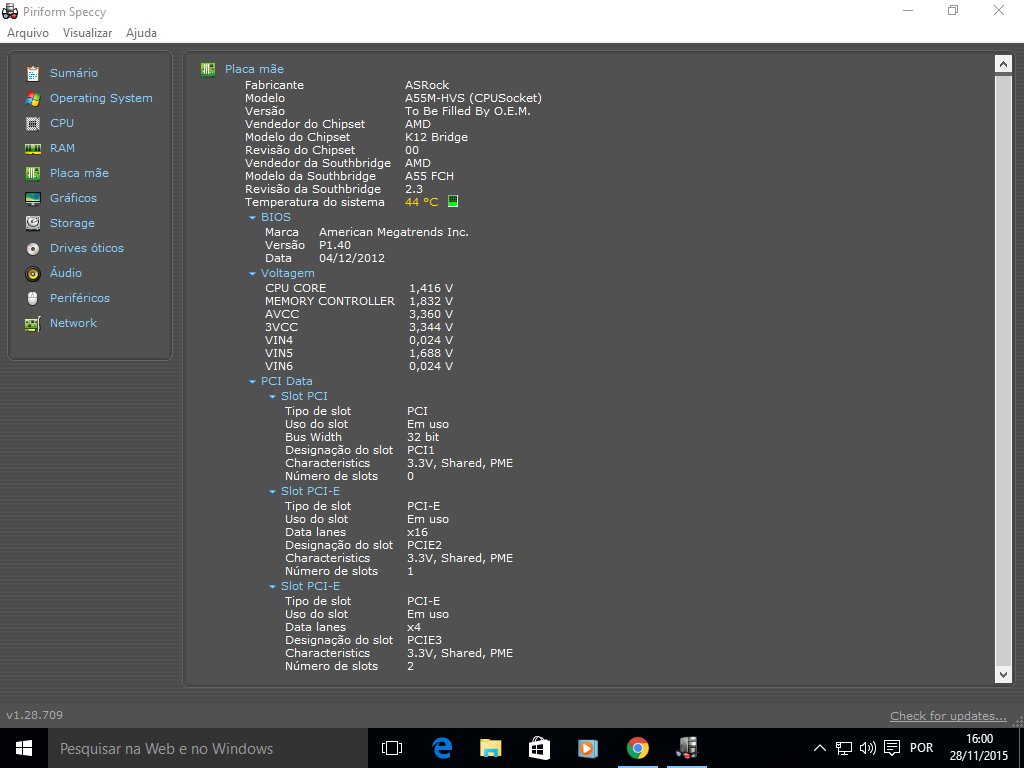The width and height of the screenshot is (1024, 768).
Task: Click the 32 bit Bus Width value
Action: 423,438
